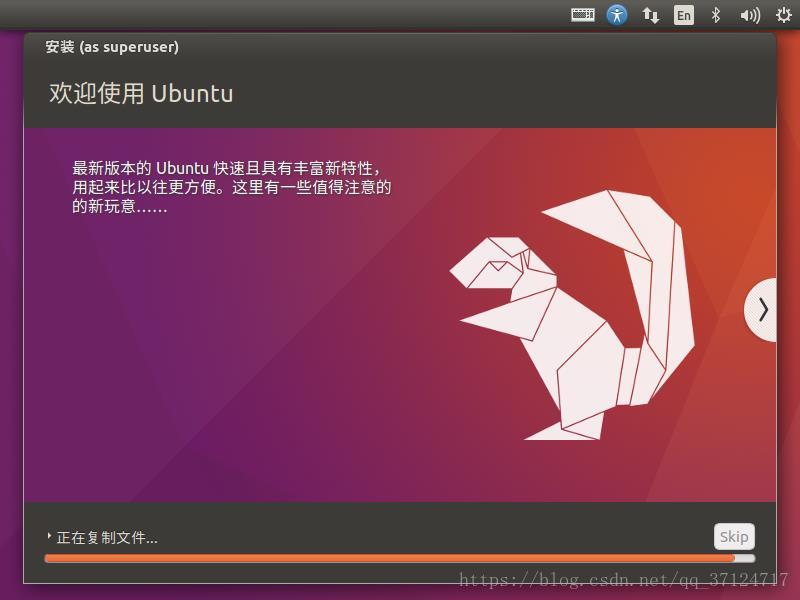Screen dimensions: 800x600
Task: Open the system power gear menu
Action: [x=783, y=15]
